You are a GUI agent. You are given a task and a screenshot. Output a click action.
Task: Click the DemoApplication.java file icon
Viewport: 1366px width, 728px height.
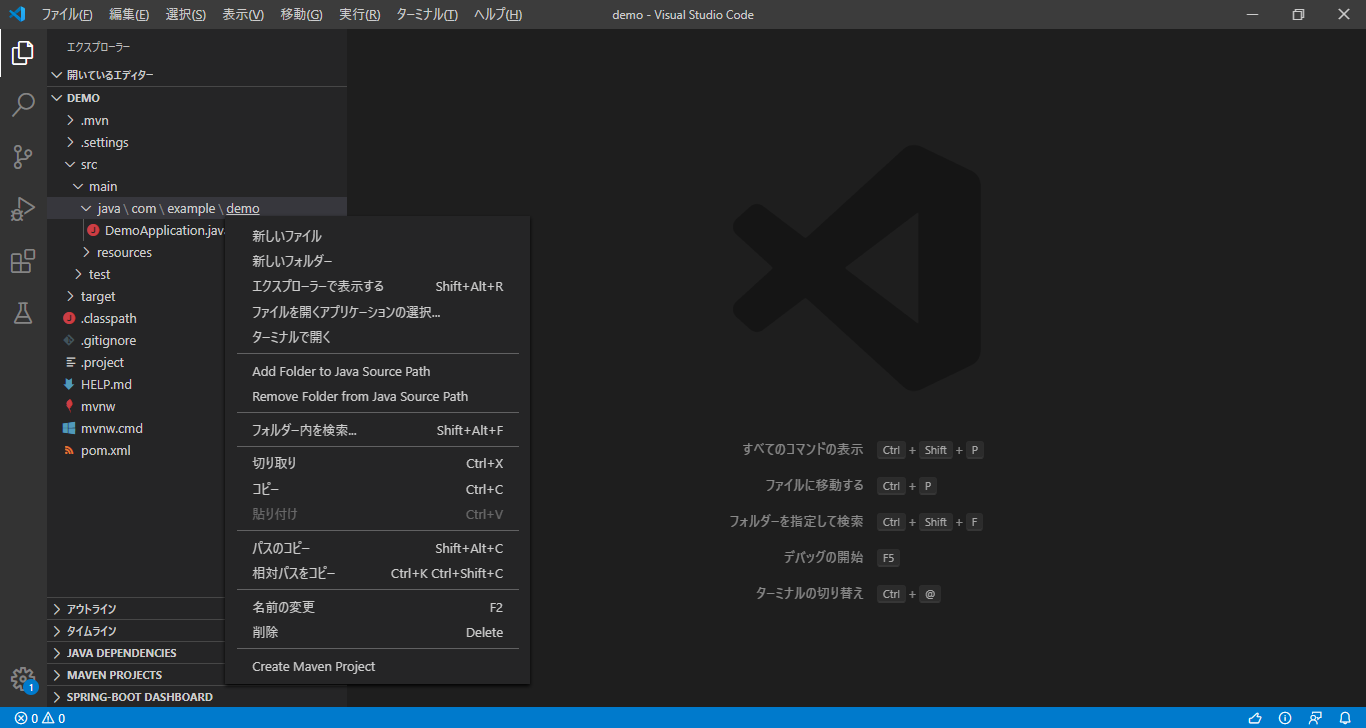(93, 230)
